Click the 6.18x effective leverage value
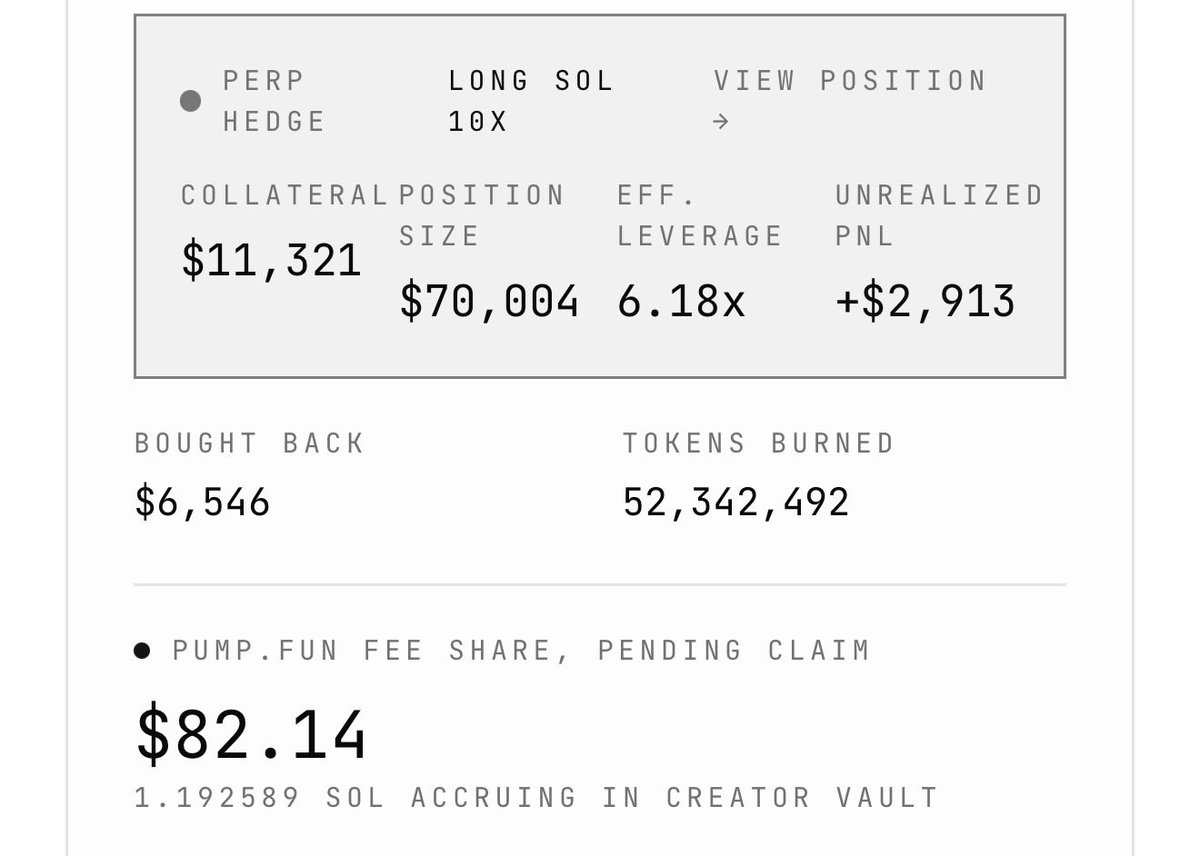The image size is (1200, 856). pyautogui.click(x=681, y=301)
